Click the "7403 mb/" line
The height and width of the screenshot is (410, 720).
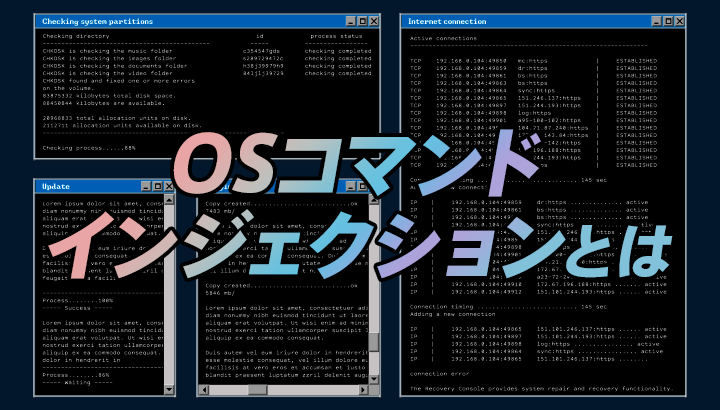tap(220, 211)
